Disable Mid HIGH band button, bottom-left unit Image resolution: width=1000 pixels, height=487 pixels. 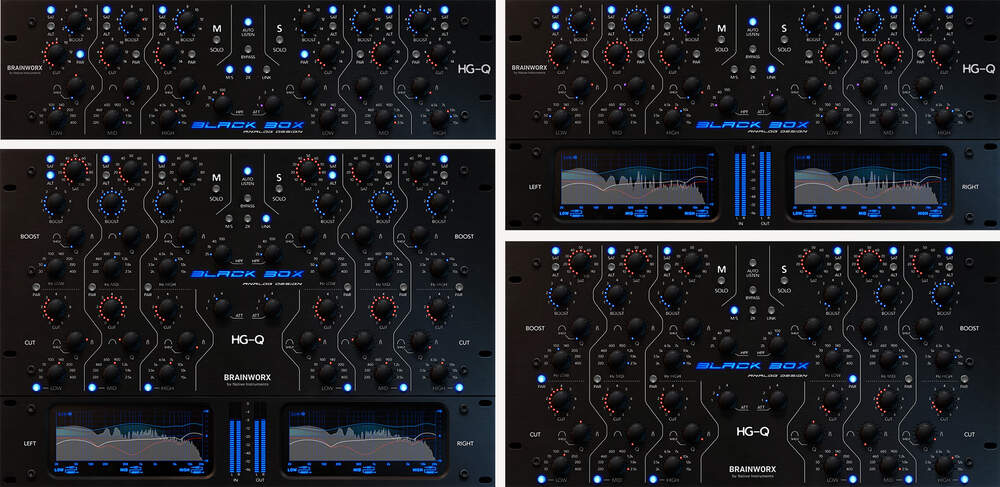pyautogui.click(x=148, y=388)
